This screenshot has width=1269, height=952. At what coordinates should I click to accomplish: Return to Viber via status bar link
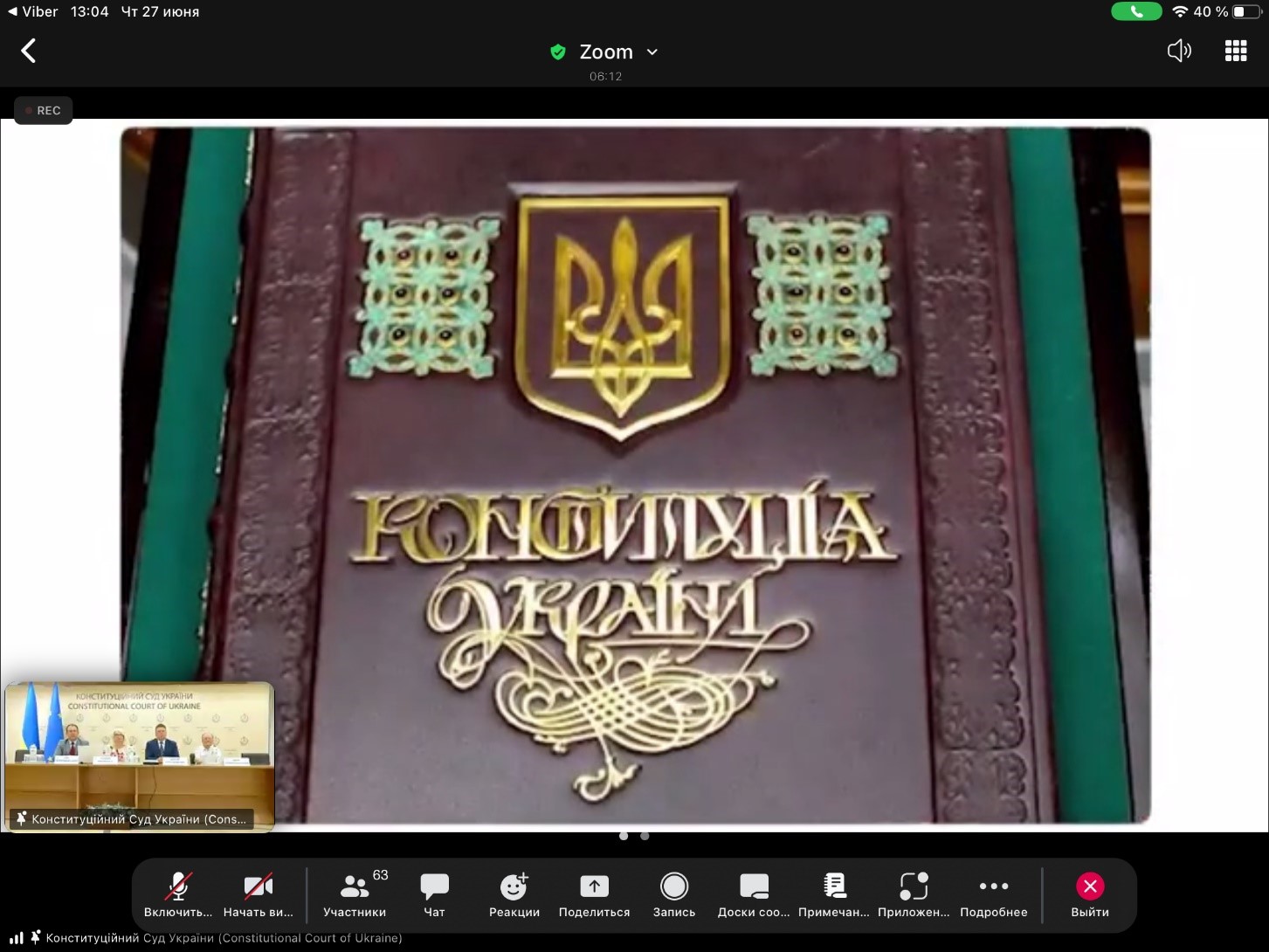[x=32, y=11]
